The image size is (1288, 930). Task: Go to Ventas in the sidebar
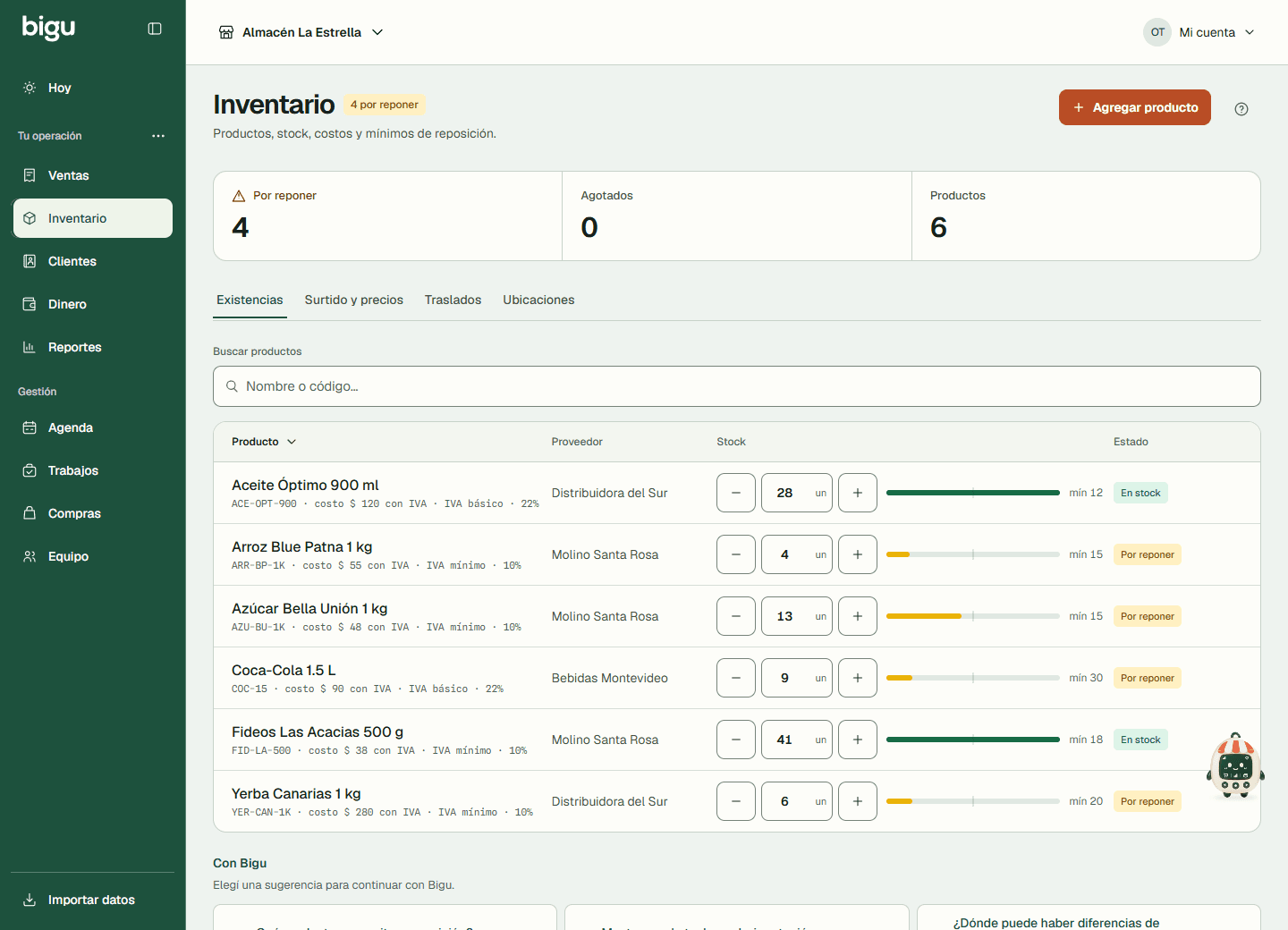93,175
